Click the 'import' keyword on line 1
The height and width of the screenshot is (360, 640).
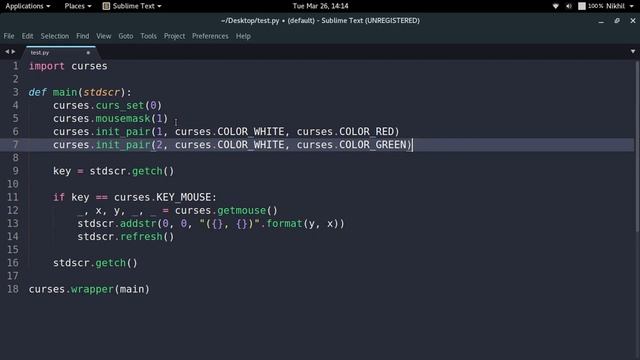click(47, 66)
